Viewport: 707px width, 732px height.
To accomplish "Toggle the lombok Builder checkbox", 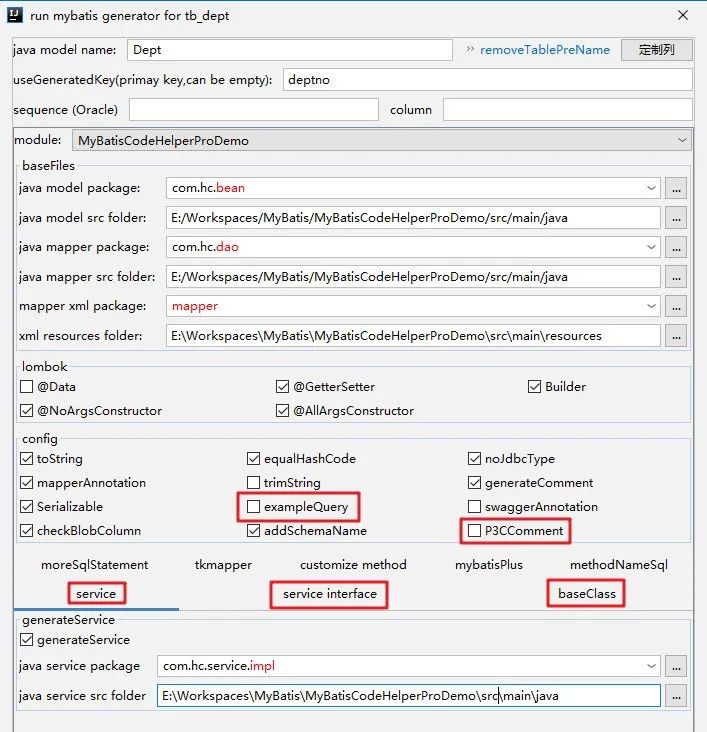I will click(x=534, y=387).
